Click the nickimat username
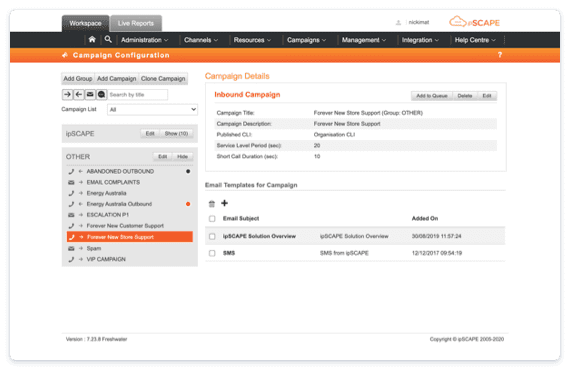 coord(418,23)
